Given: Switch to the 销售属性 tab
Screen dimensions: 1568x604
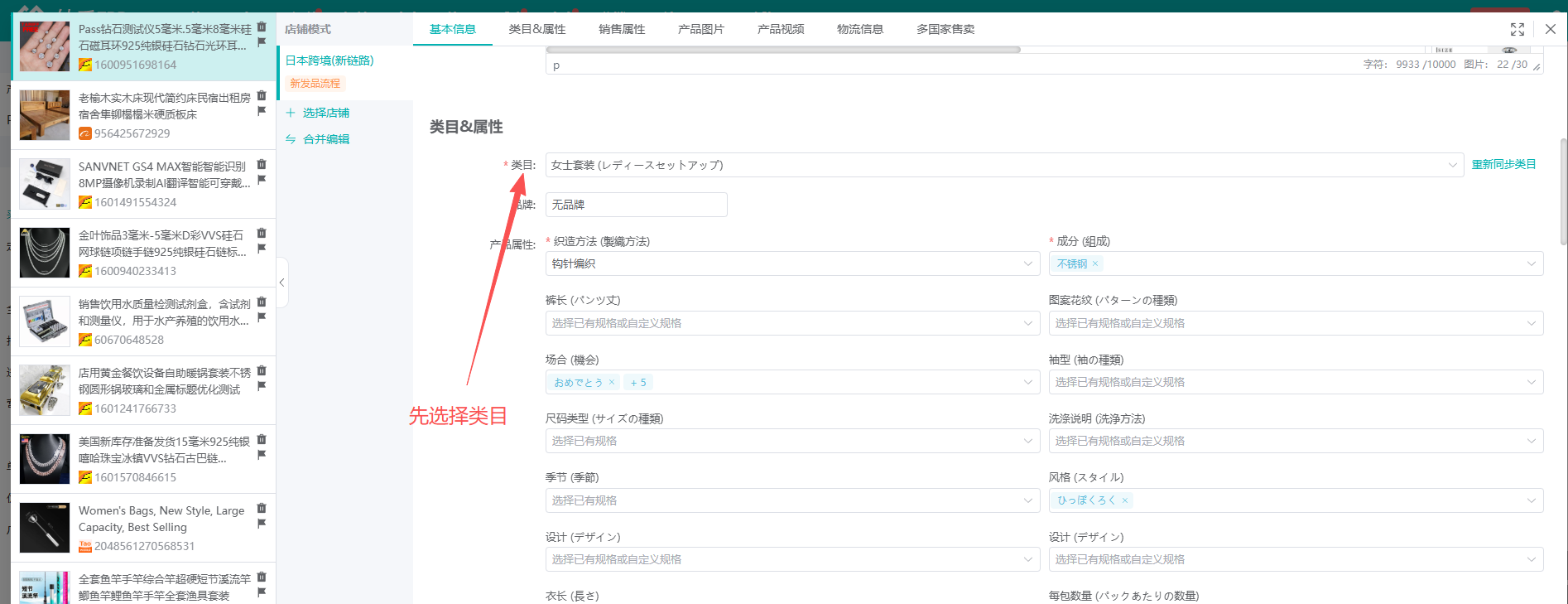Looking at the screenshot, I should click(x=621, y=29).
